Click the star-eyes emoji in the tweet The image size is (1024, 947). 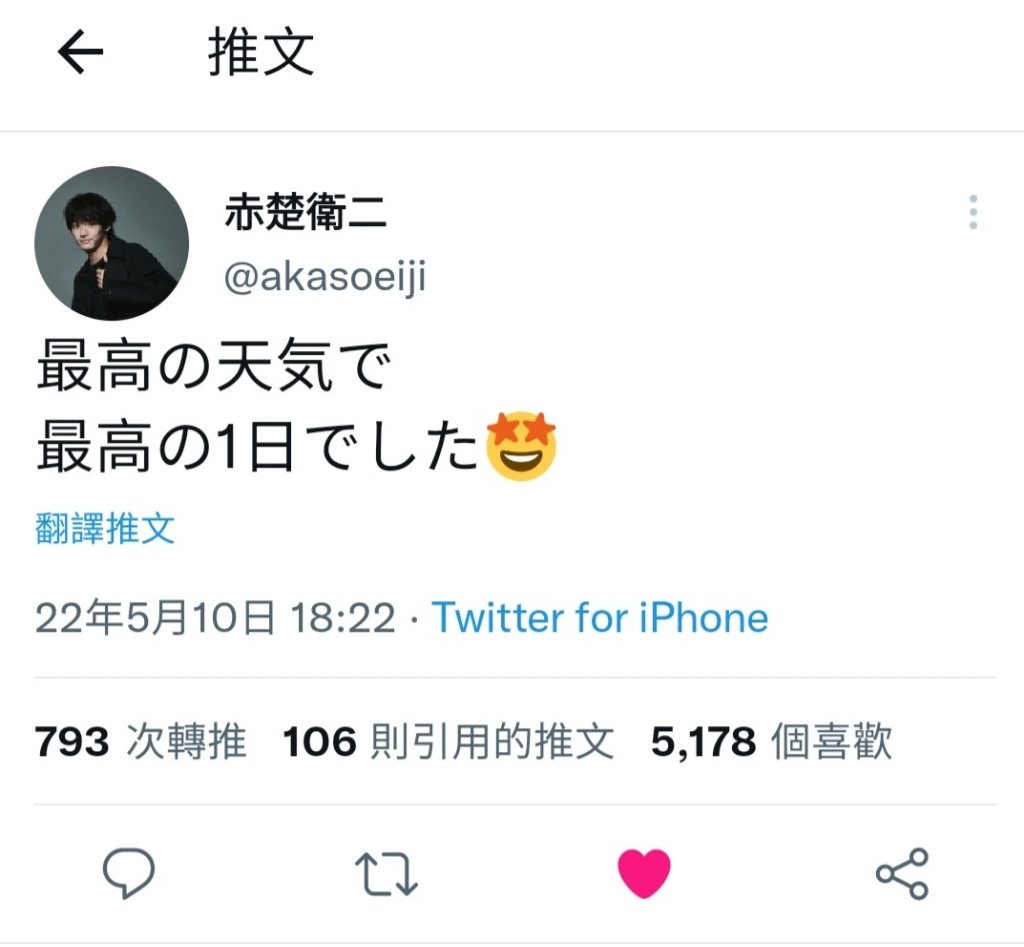[x=521, y=446]
